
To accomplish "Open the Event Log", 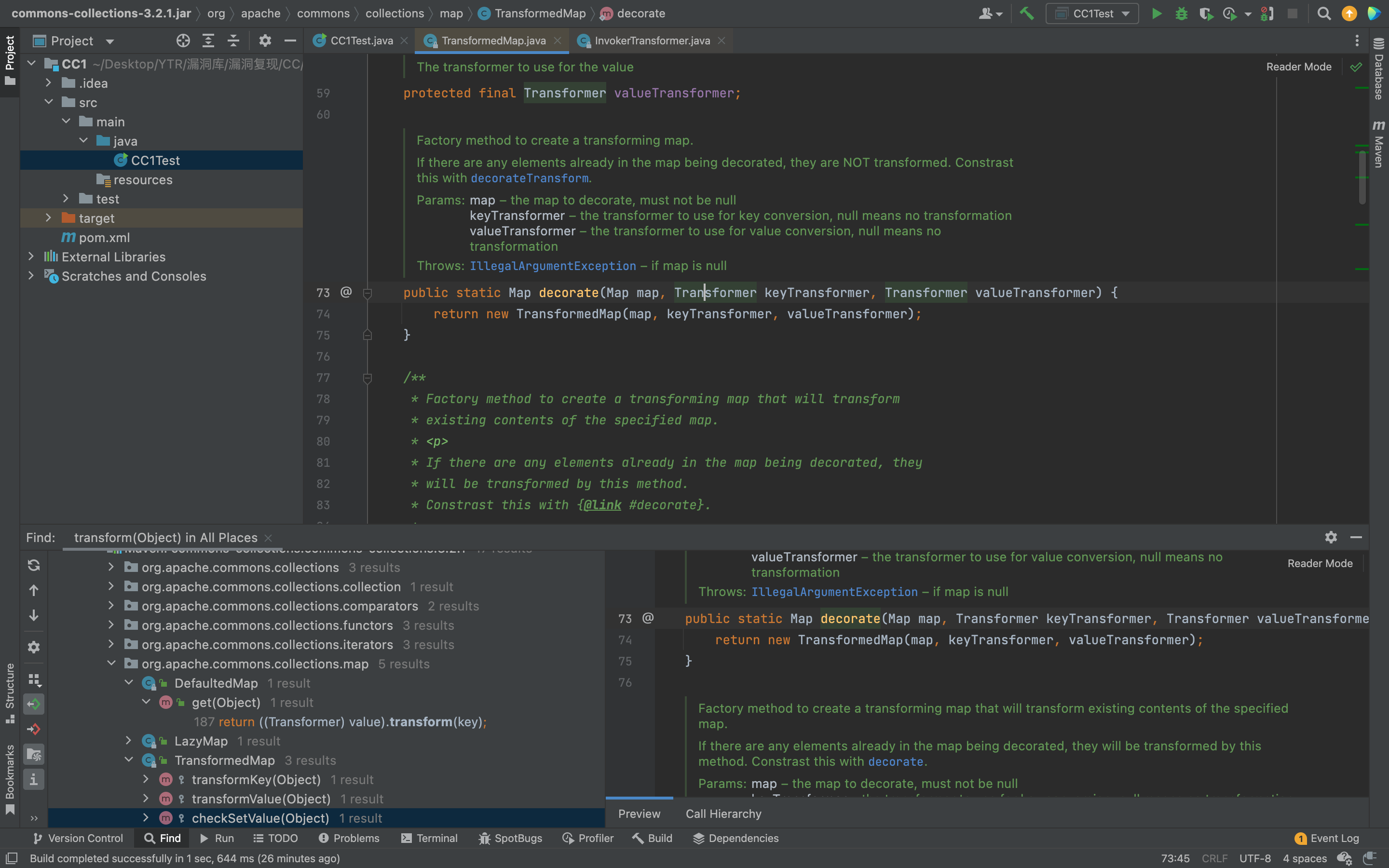I will (1327, 838).
